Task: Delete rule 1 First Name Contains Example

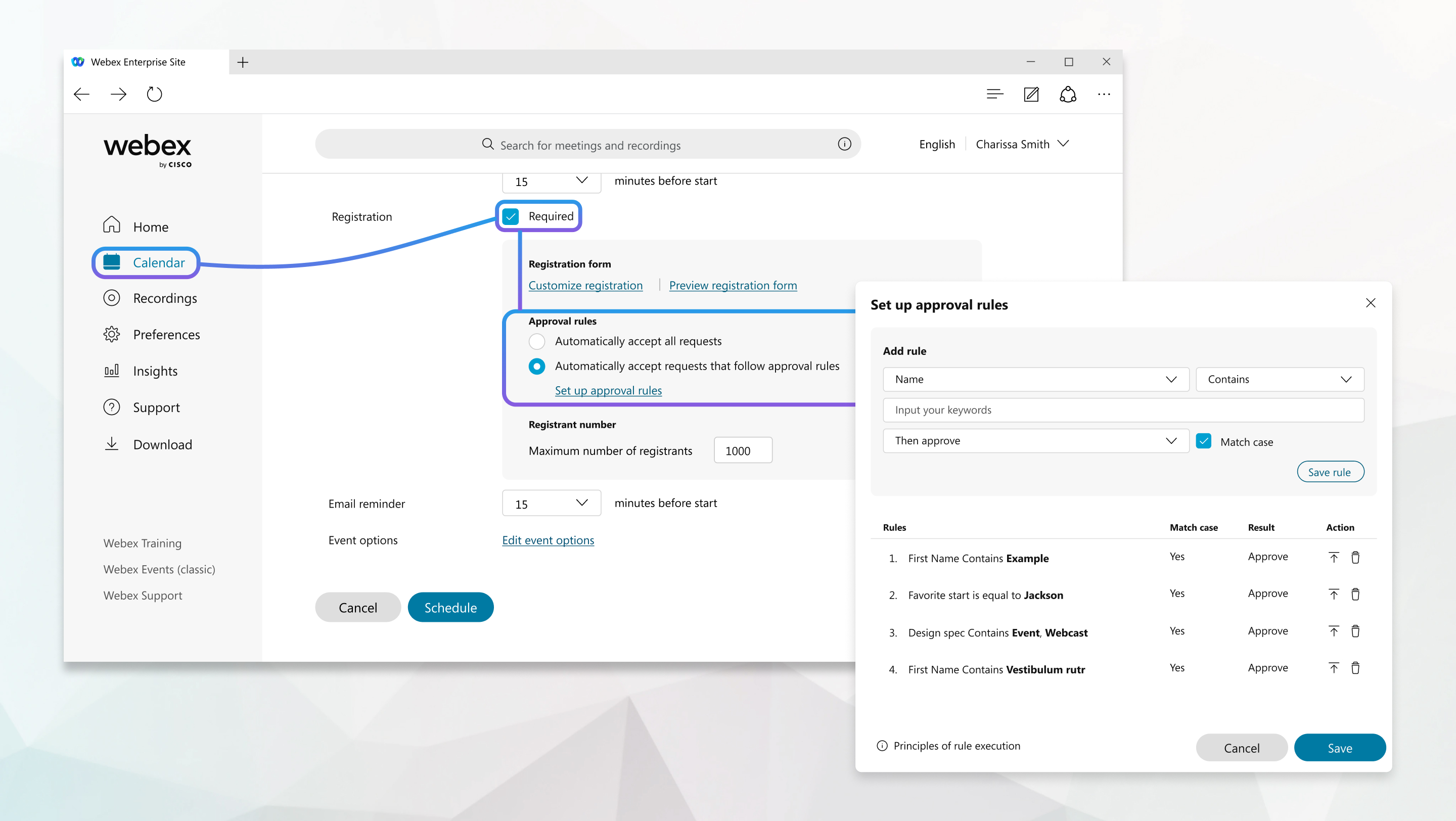Action: (1355, 558)
